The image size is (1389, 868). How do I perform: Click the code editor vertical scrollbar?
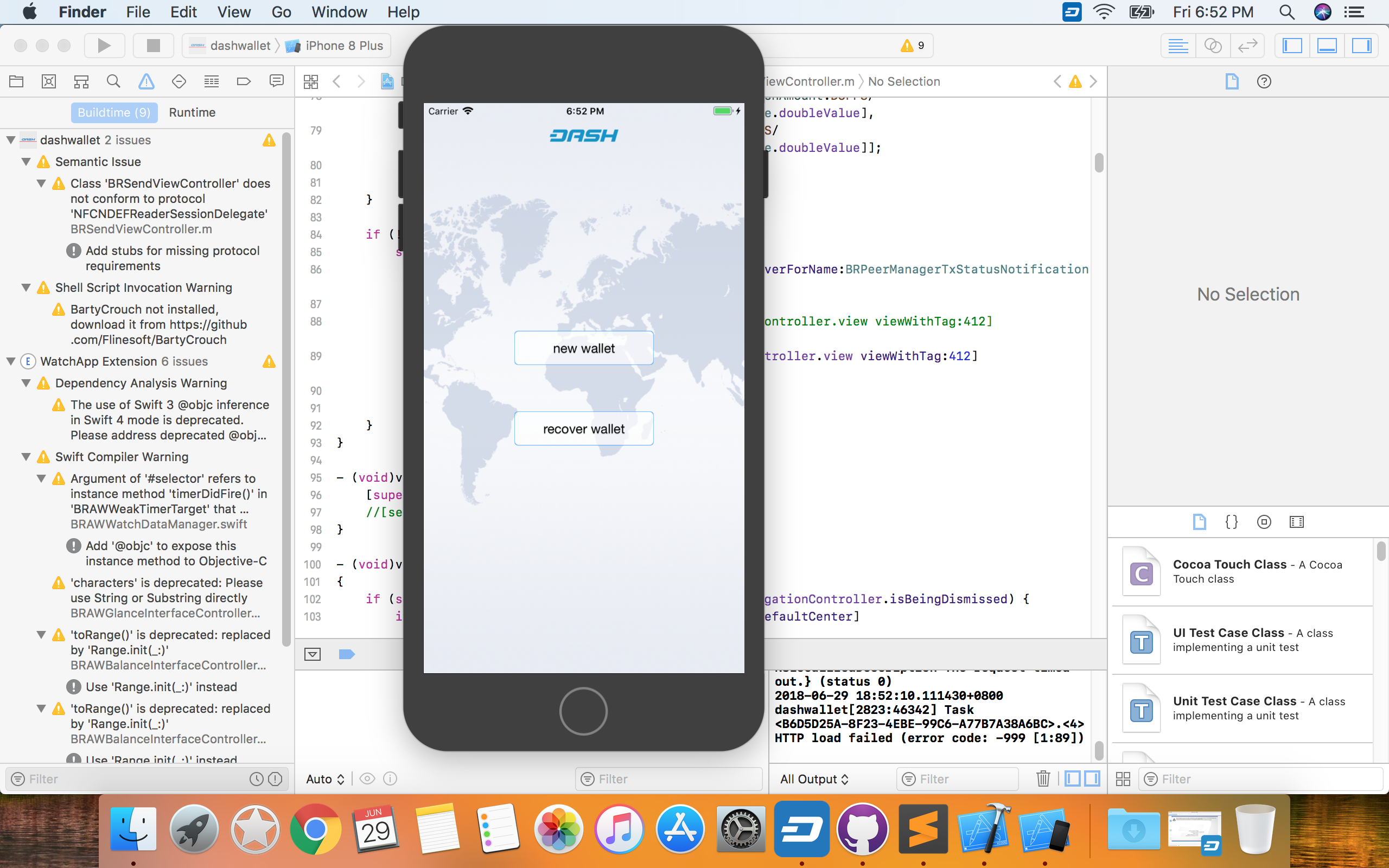(x=1099, y=163)
